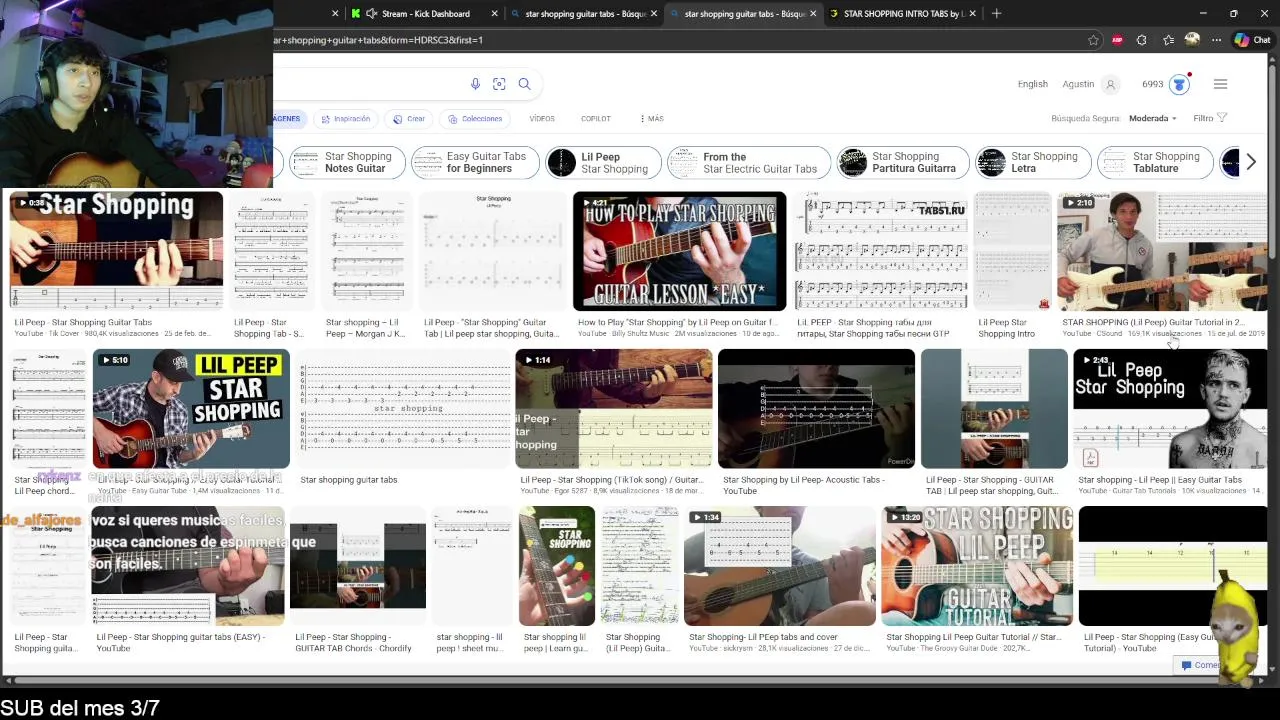1280x720 pixels.
Task: Open the red ABP extension icon
Action: 1117,40
